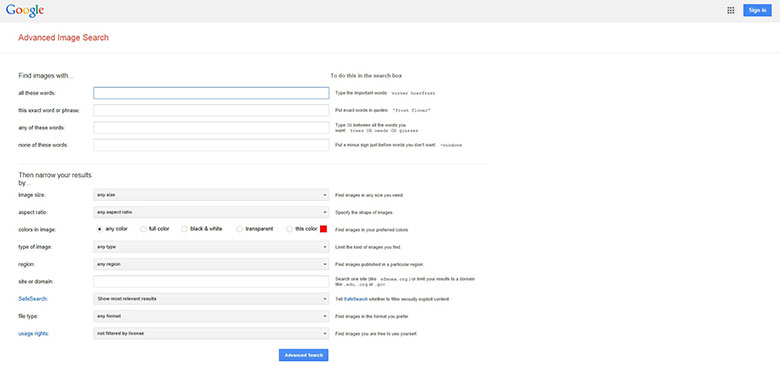This screenshot has height=365, width=780.
Task: Open the file type dropdown
Action: coord(211,316)
